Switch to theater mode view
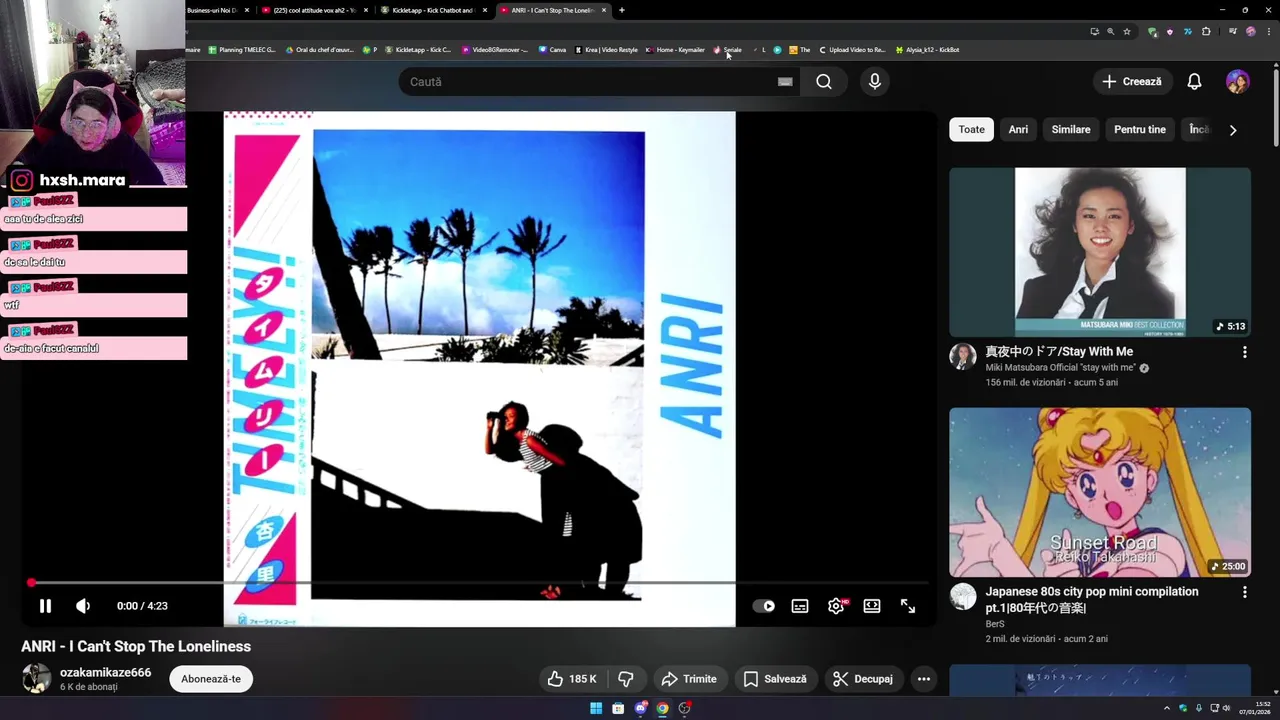 872,606
